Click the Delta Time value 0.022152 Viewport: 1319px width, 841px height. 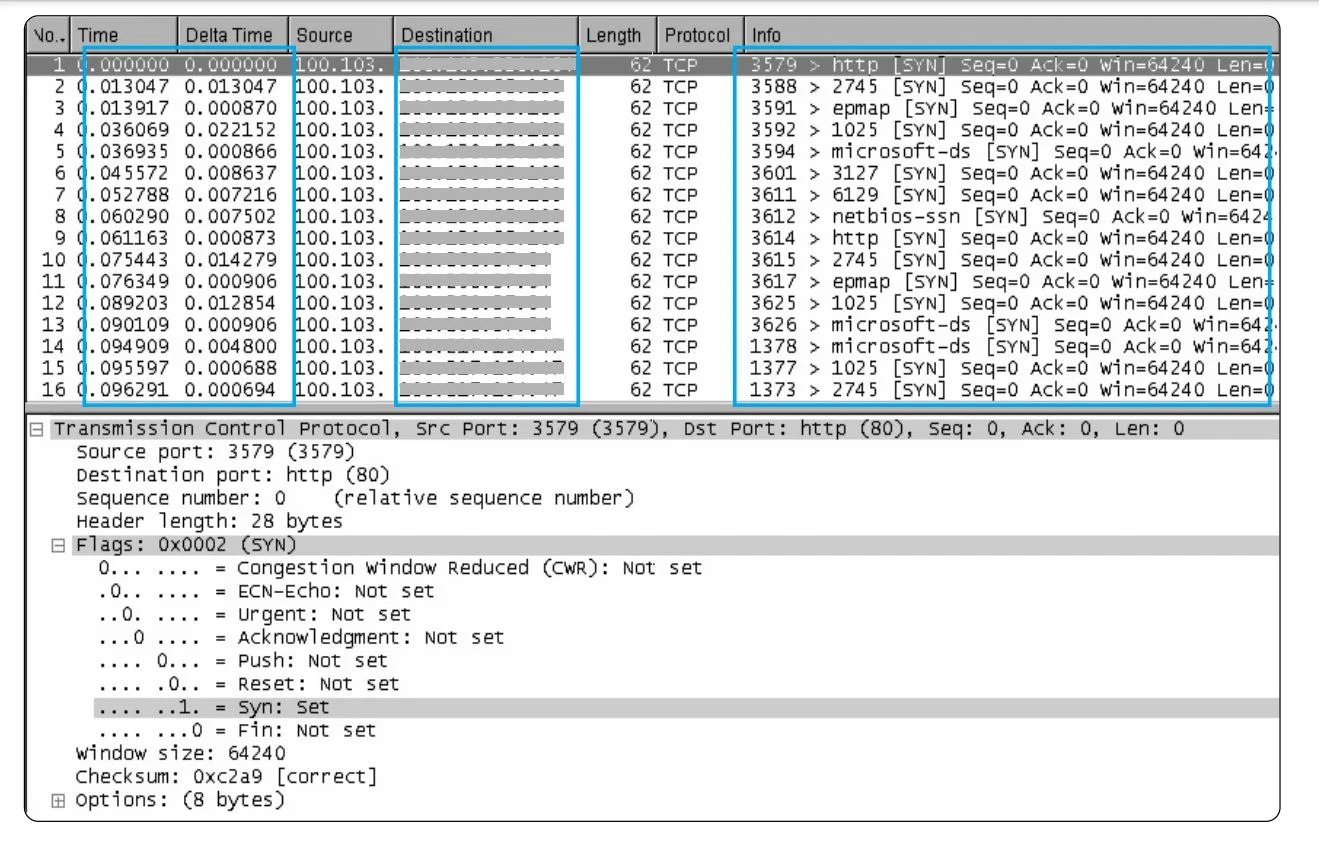[x=230, y=130]
